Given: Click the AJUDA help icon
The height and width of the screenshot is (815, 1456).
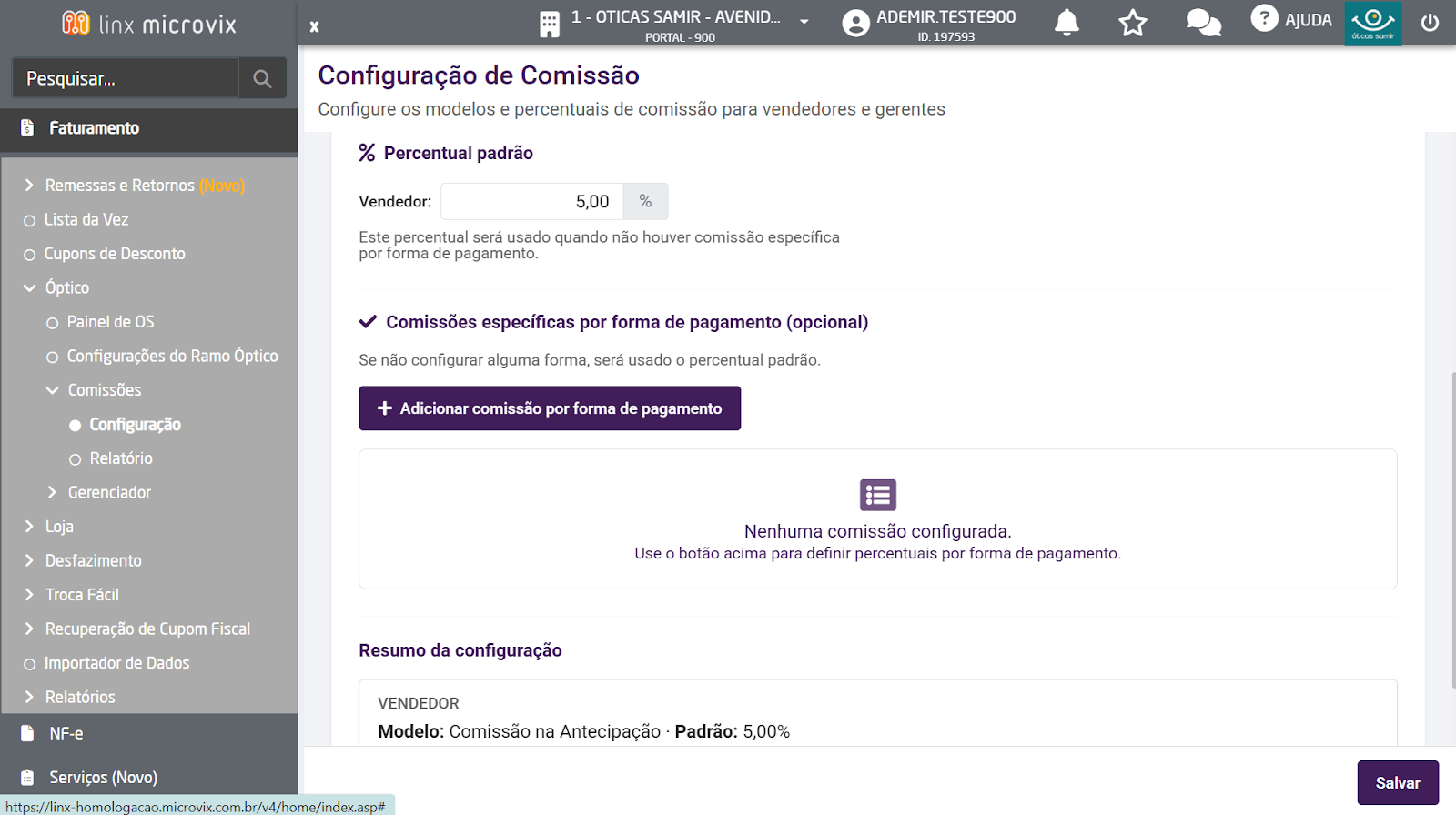Looking at the screenshot, I should coord(1264,18).
